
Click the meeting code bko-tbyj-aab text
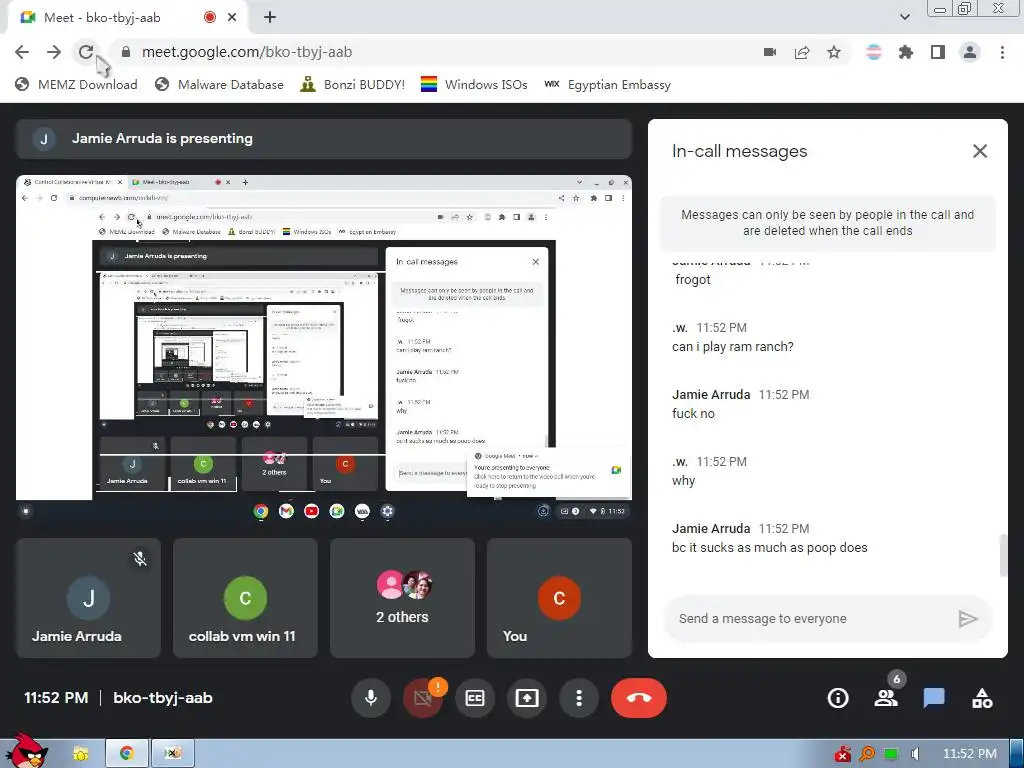163,698
